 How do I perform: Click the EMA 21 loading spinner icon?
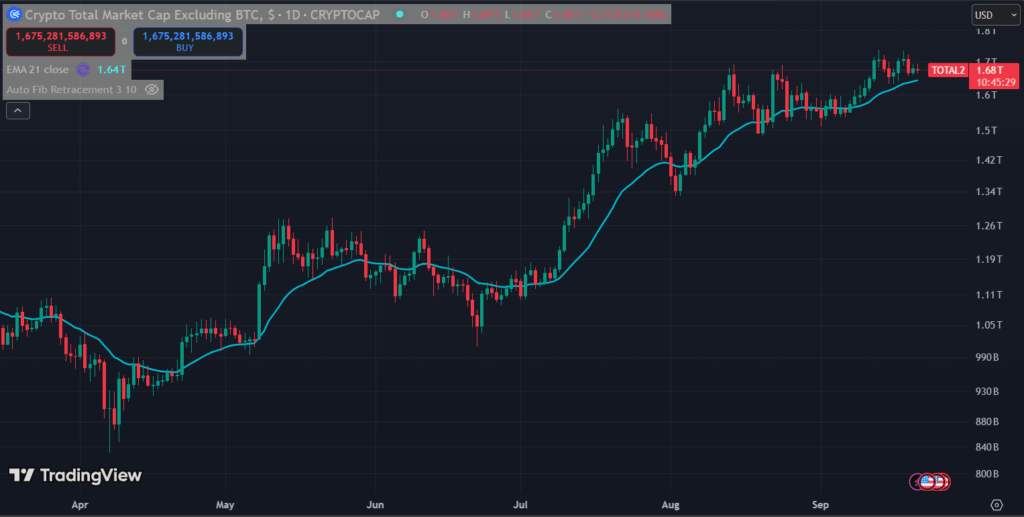tap(83, 70)
